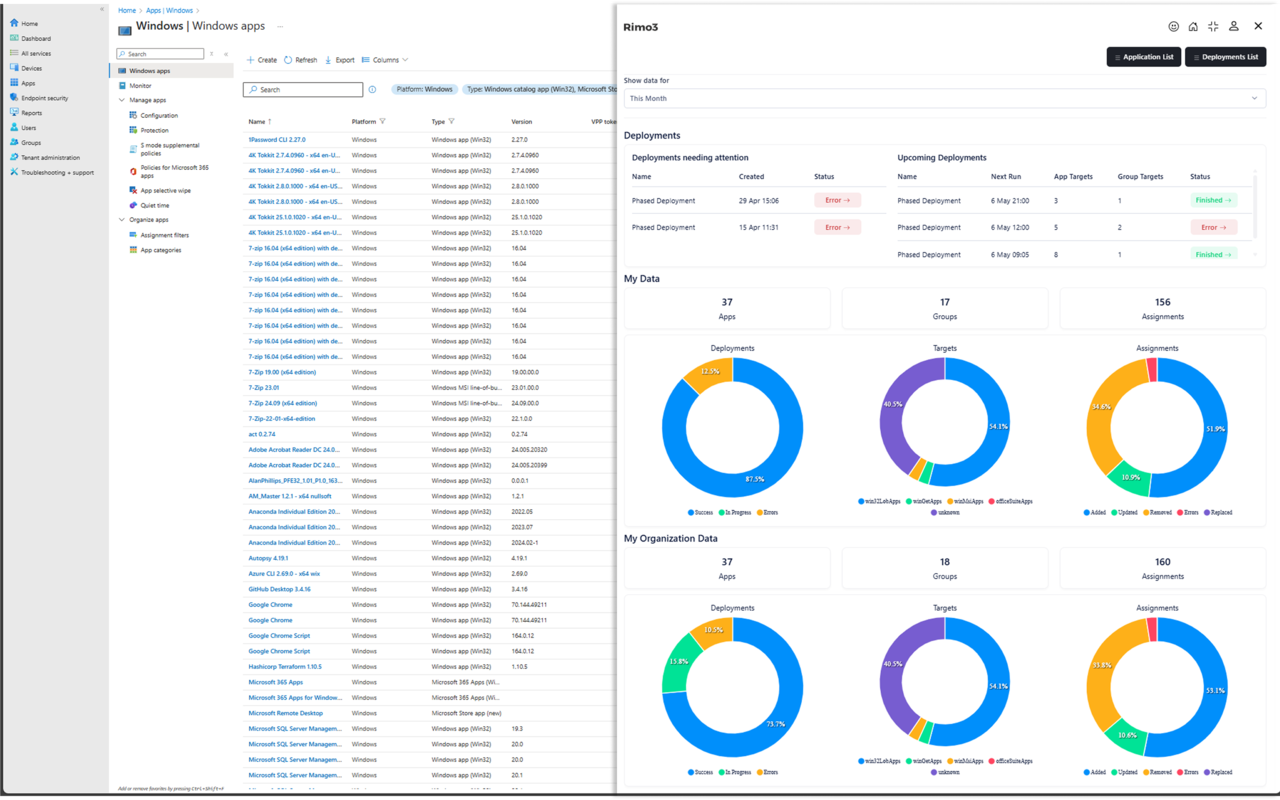The image size is (1280, 800).
Task: Collapse the Manage apps section
Action: [x=122, y=100]
